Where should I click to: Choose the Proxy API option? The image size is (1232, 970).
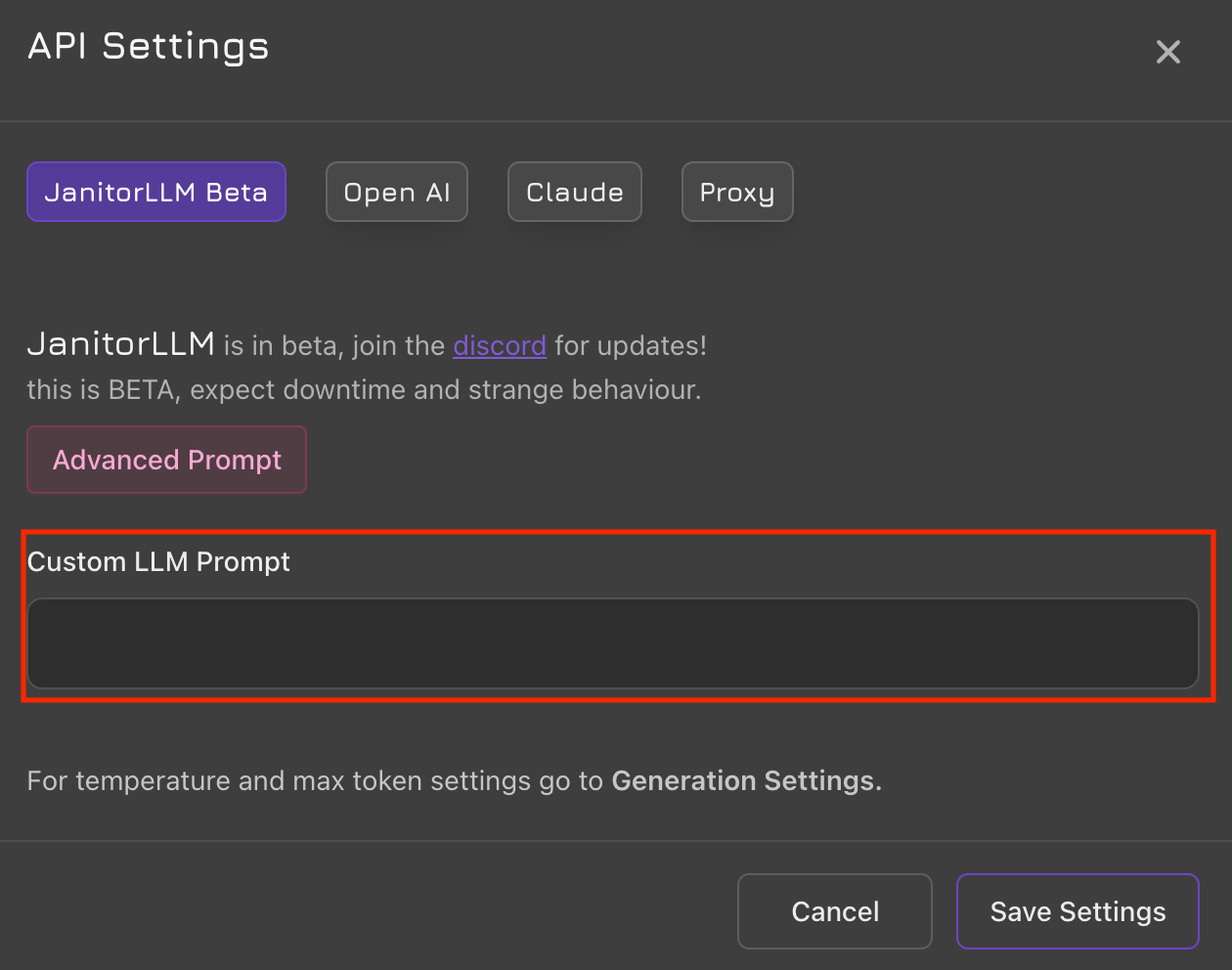tap(737, 192)
